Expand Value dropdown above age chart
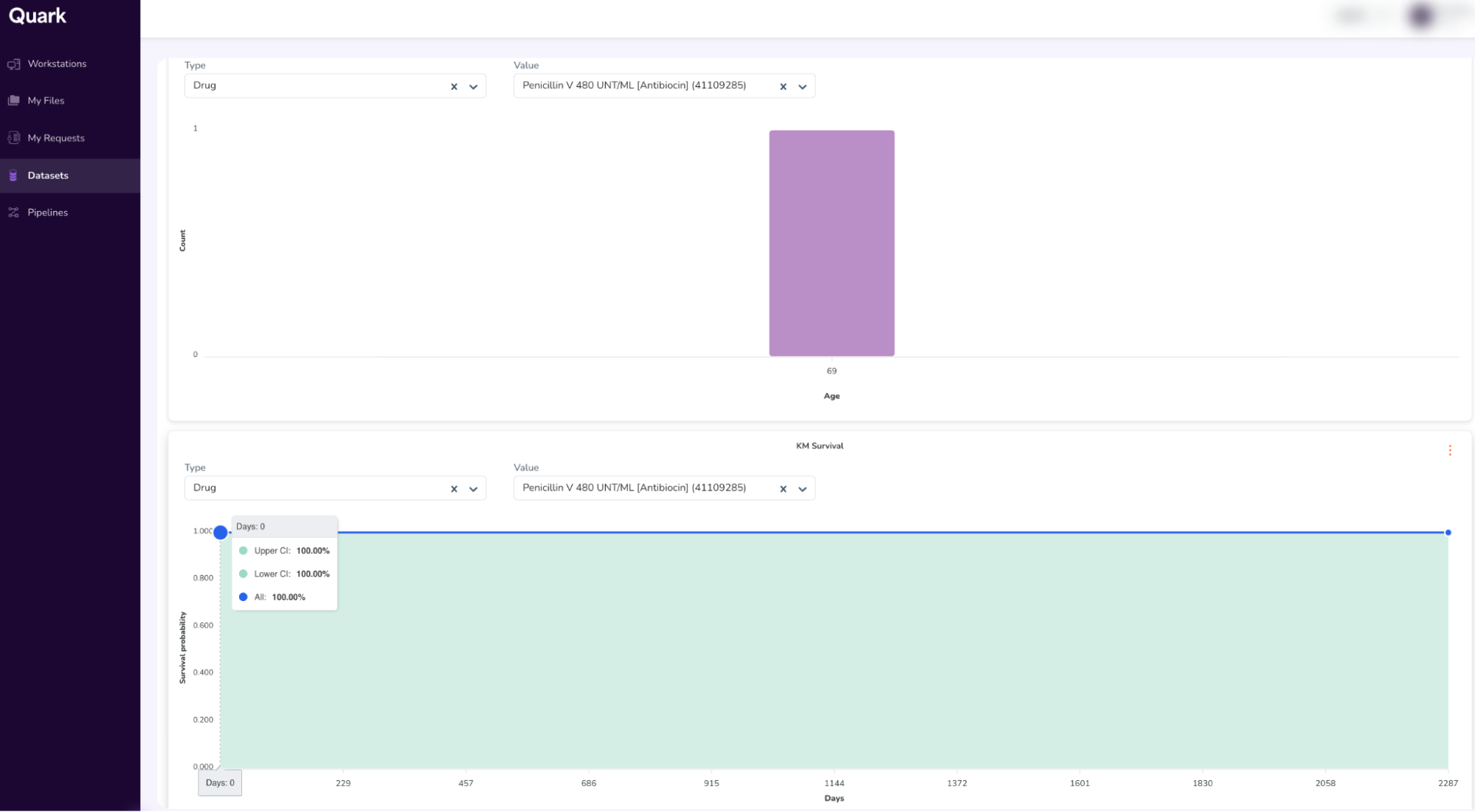 coord(802,86)
